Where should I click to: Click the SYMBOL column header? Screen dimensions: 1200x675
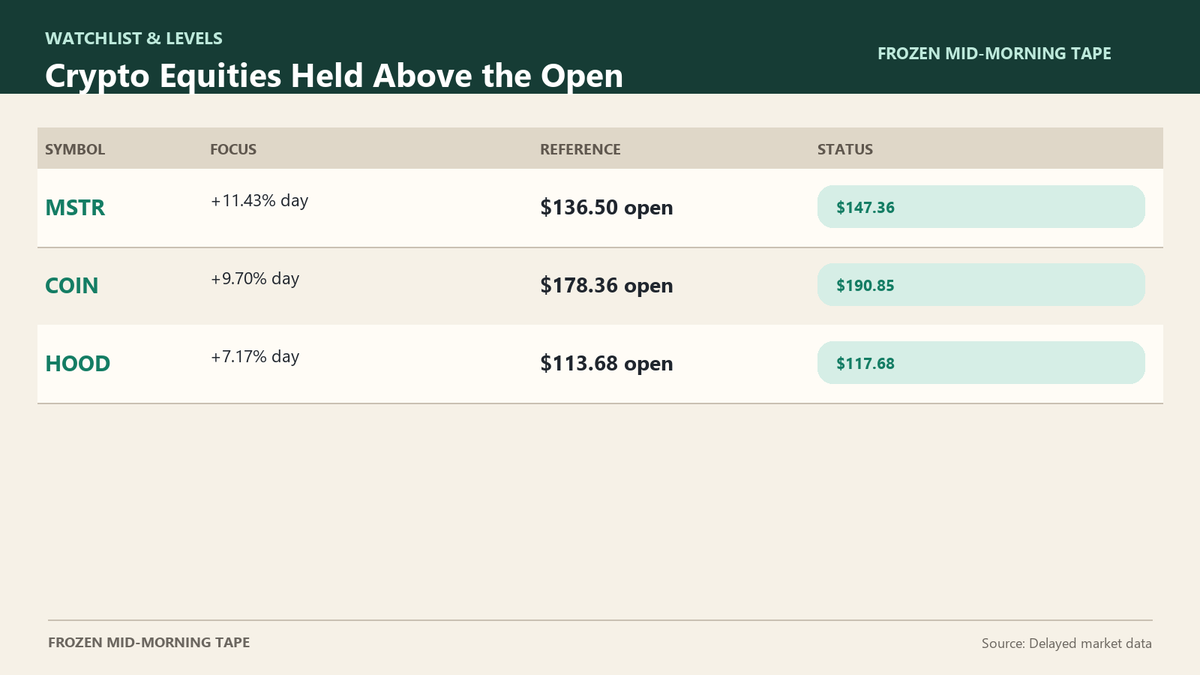75,149
